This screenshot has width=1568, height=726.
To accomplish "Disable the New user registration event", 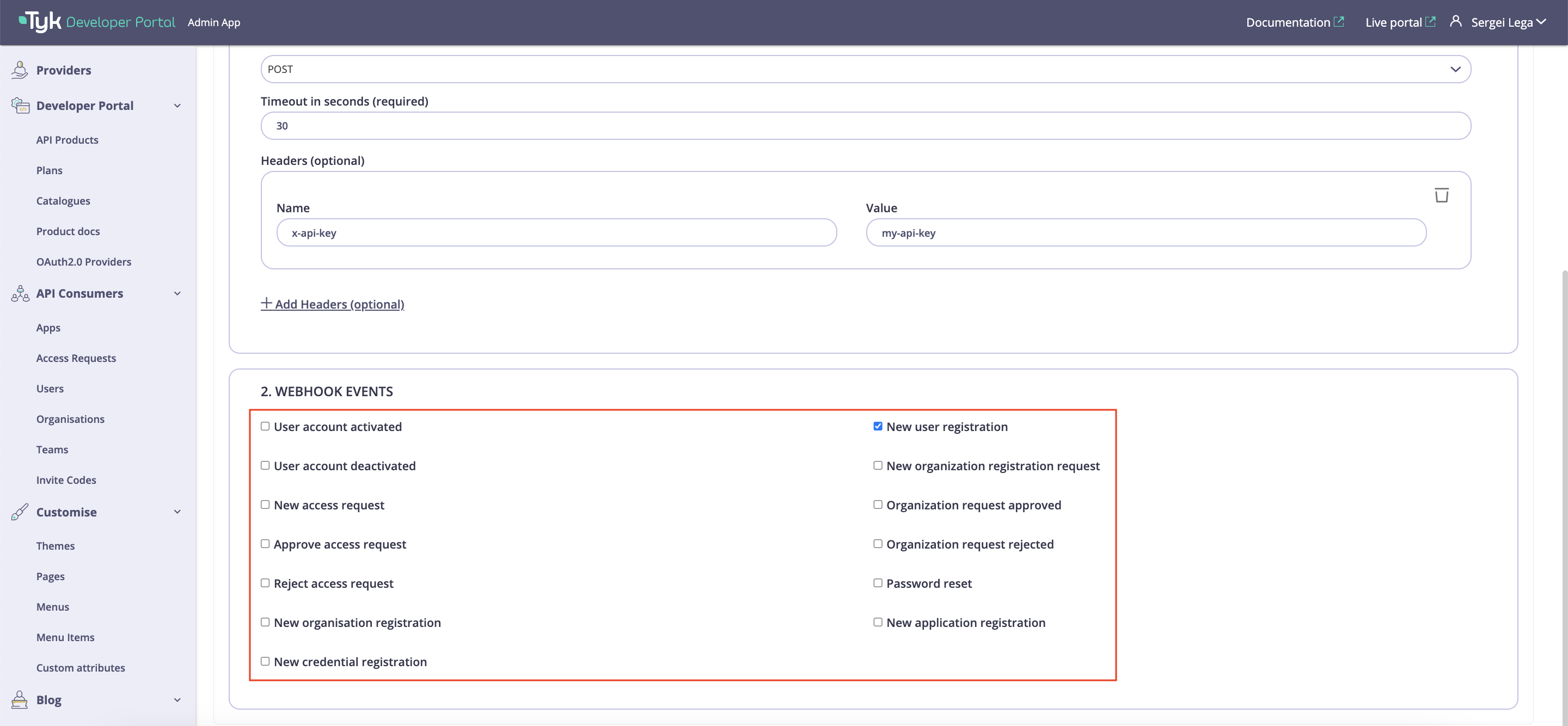I will coord(878,426).
